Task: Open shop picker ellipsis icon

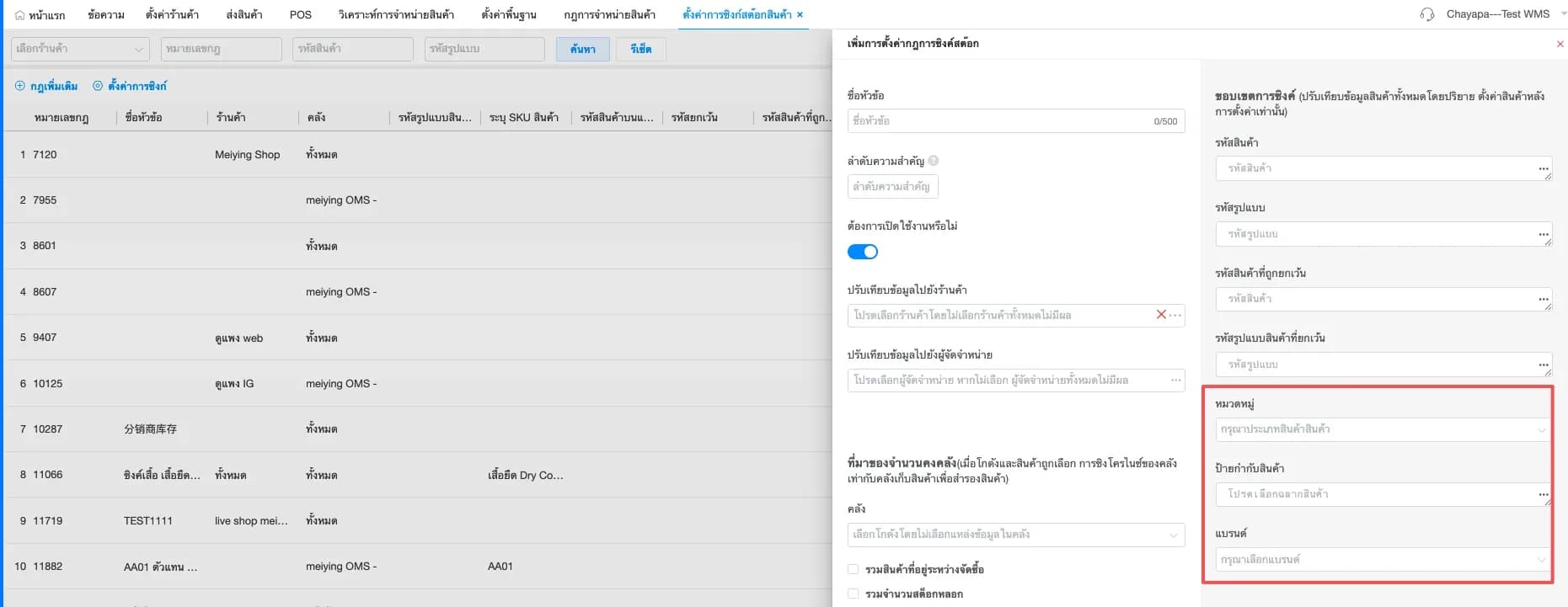Action: 1175,315
